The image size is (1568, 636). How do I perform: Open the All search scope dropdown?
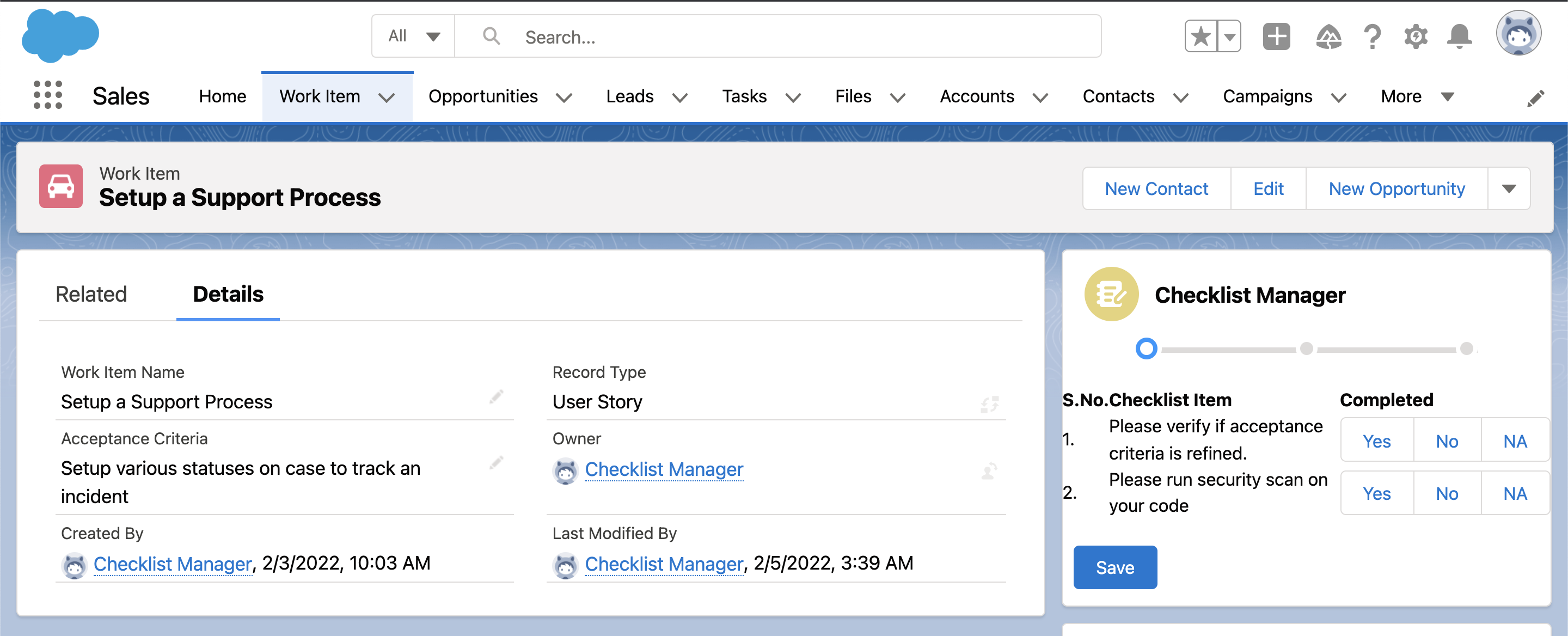pos(413,36)
